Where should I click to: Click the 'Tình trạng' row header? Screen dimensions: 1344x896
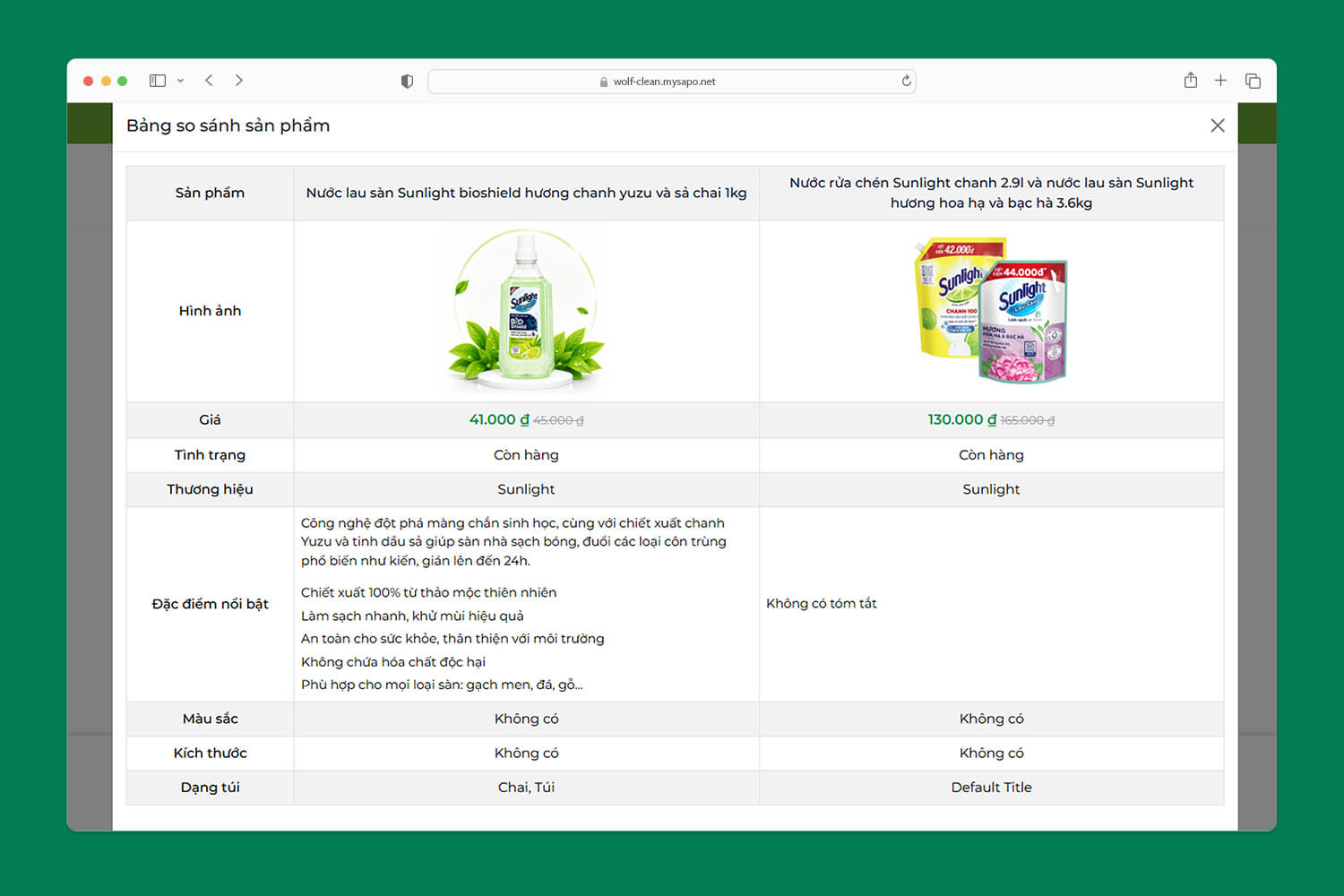coord(210,454)
